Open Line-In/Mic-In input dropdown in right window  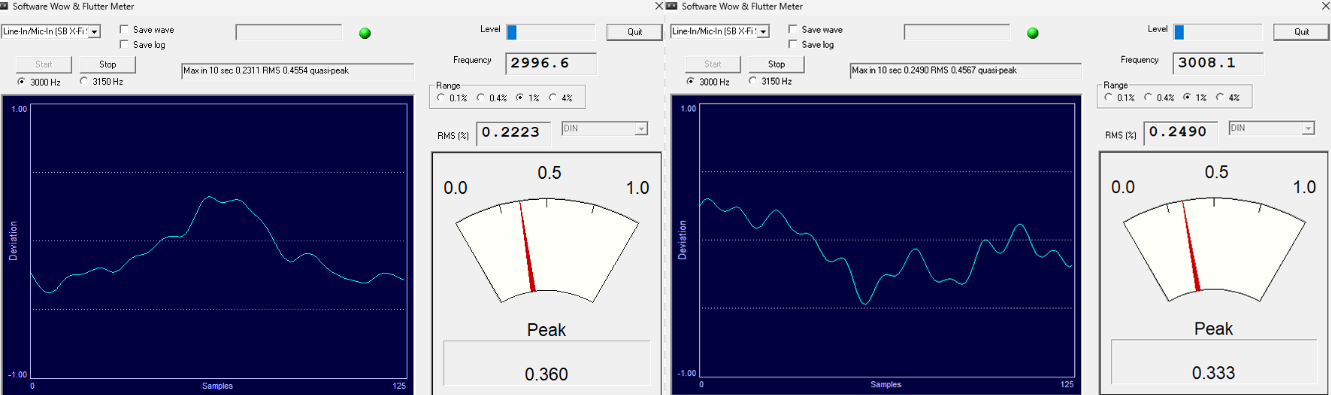[x=763, y=32]
